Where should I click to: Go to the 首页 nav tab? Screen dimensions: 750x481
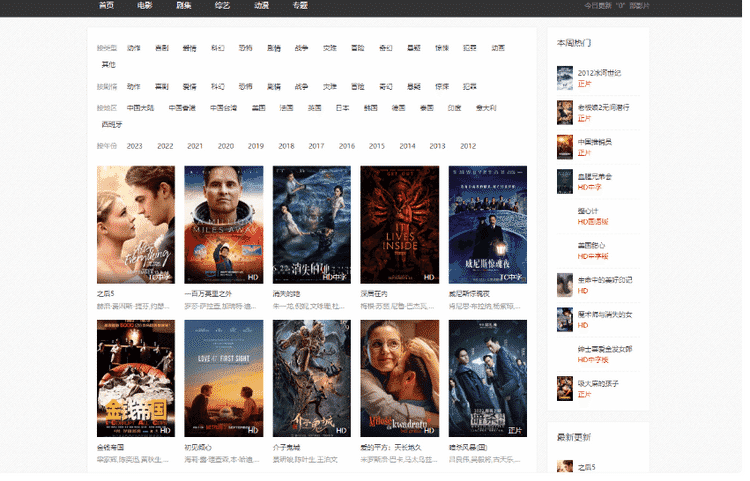106,6
